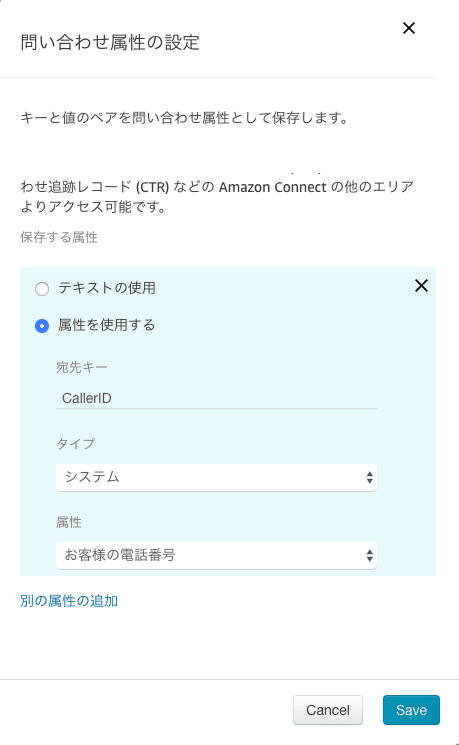Click the 保存する属性 section heading
The height and width of the screenshot is (745, 459).
(59, 237)
